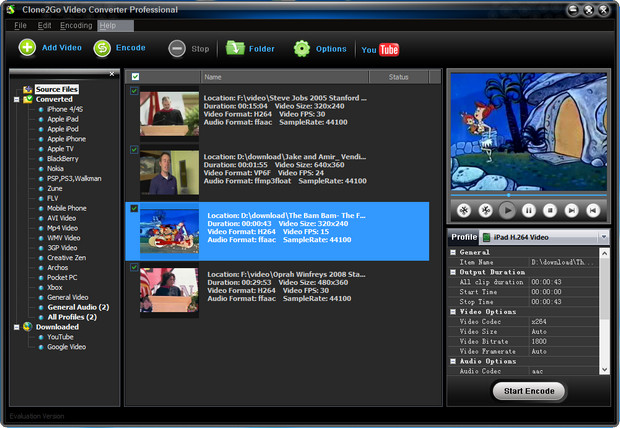Select General Audio (2) in the tree

(78, 307)
